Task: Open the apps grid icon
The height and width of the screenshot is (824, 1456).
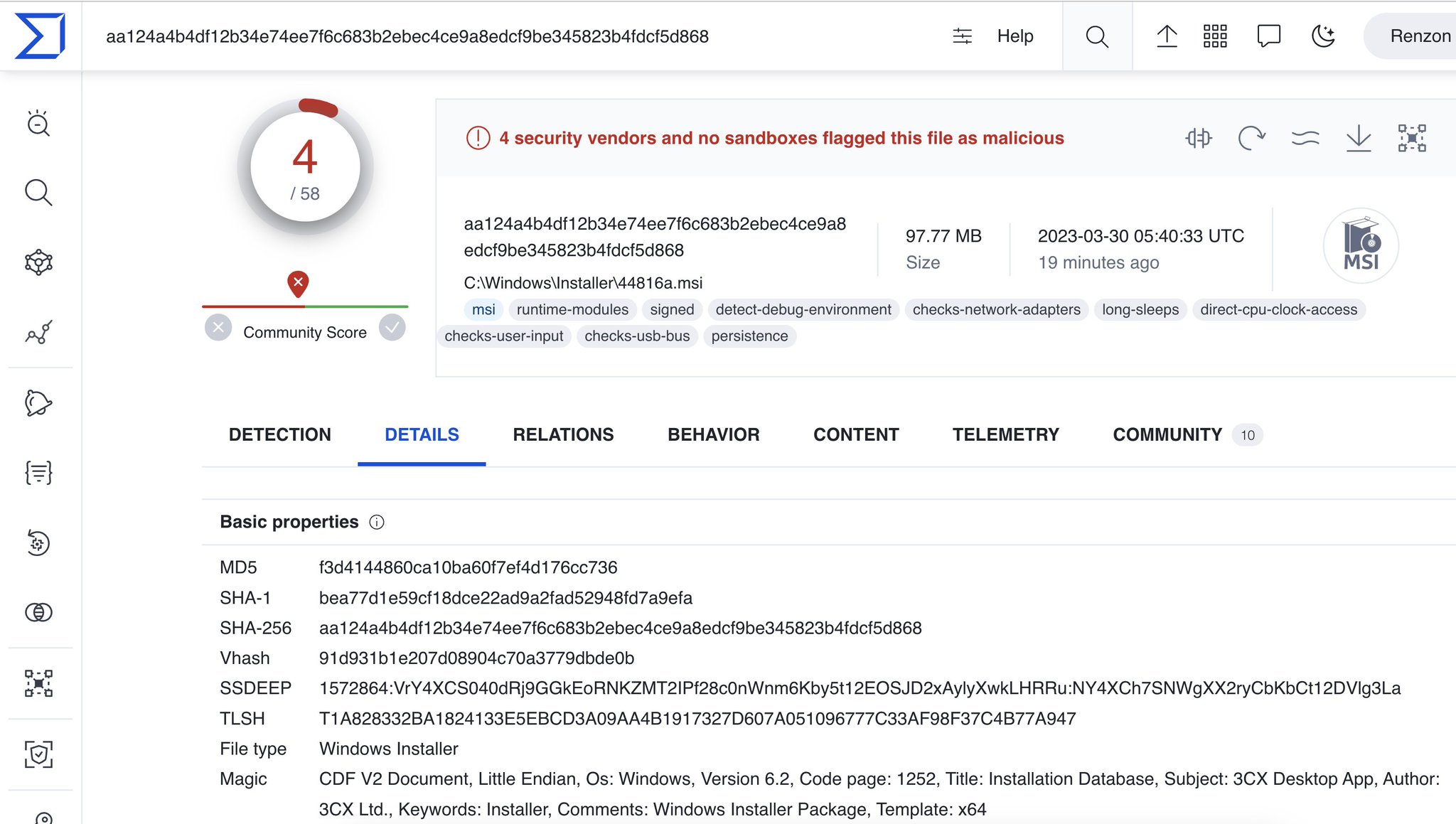Action: point(1215,36)
